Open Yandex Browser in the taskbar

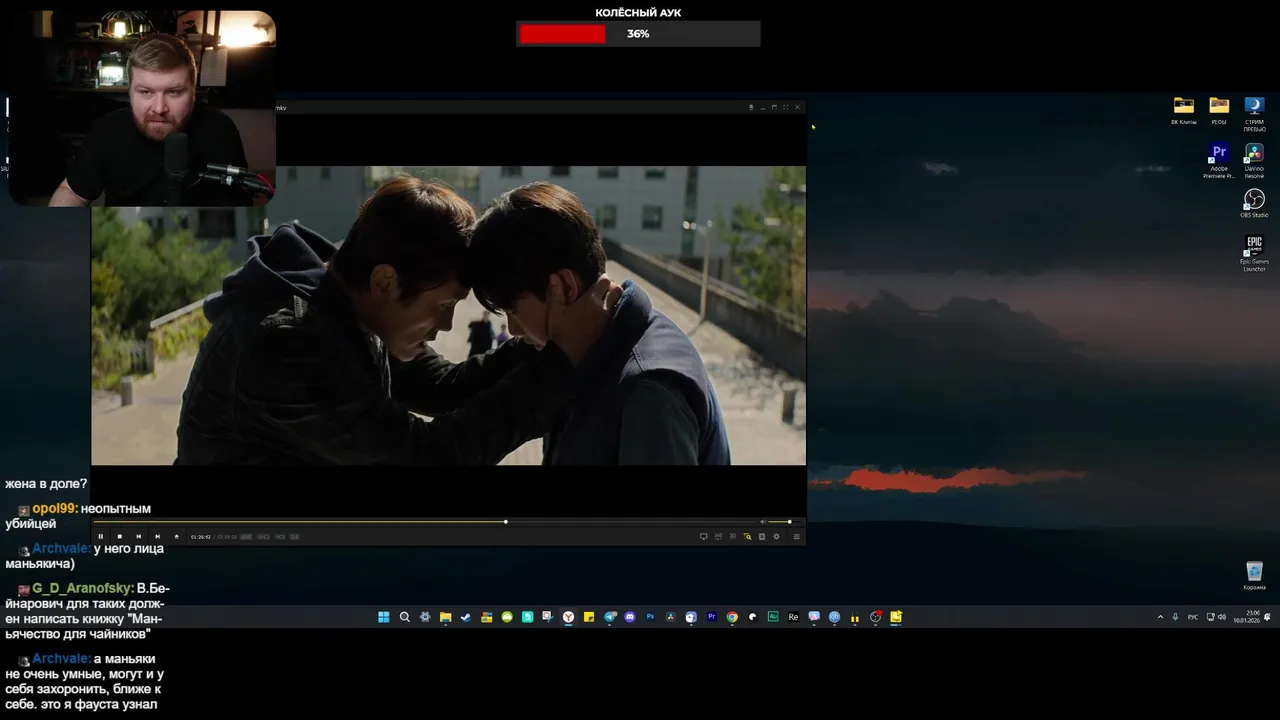(568, 617)
